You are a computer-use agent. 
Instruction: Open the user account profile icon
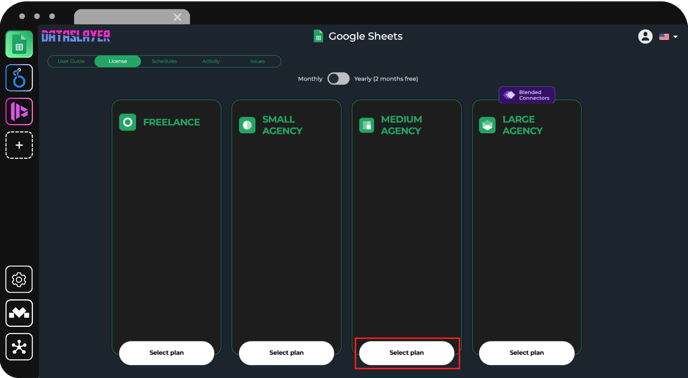pos(645,36)
